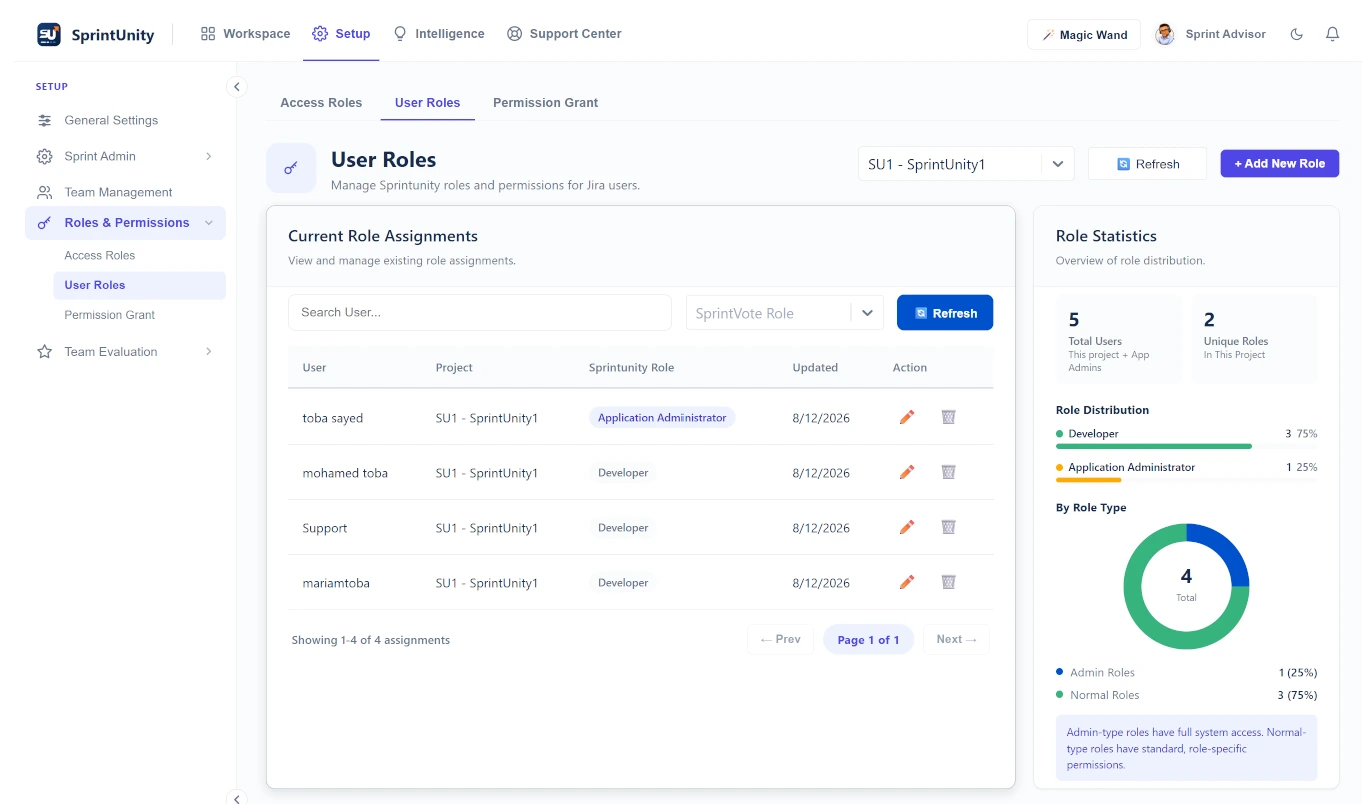Viewport: 1362px width, 804px height.
Task: Collapse sidebar using top arrow button
Action: pos(237,87)
